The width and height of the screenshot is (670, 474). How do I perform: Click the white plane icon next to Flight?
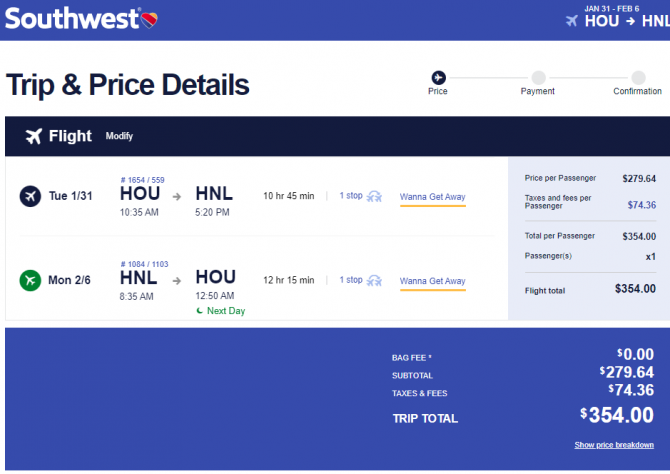(34, 136)
